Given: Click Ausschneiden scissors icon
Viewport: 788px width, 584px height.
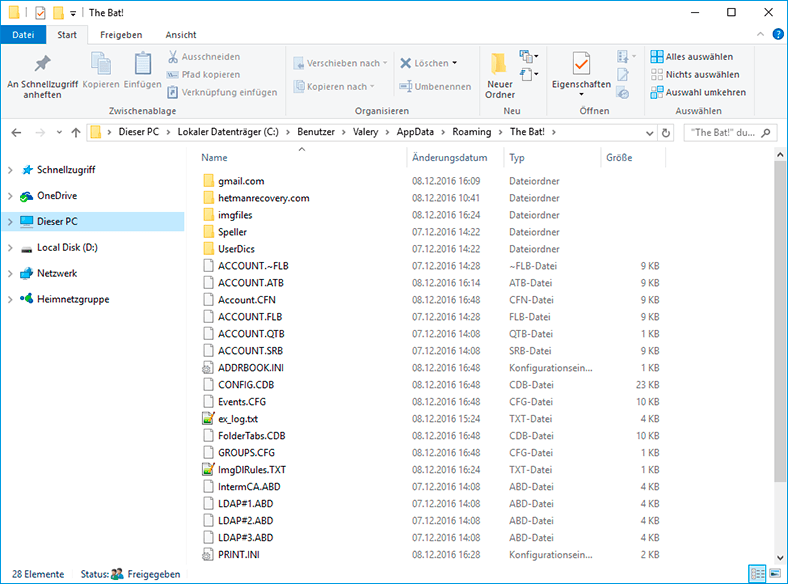Looking at the screenshot, I should [x=173, y=57].
